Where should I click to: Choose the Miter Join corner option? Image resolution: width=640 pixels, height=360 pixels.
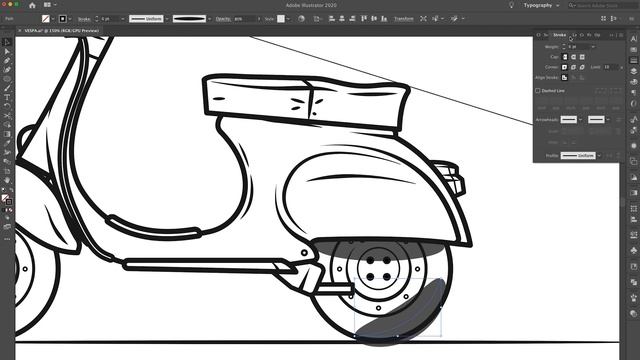coord(565,67)
